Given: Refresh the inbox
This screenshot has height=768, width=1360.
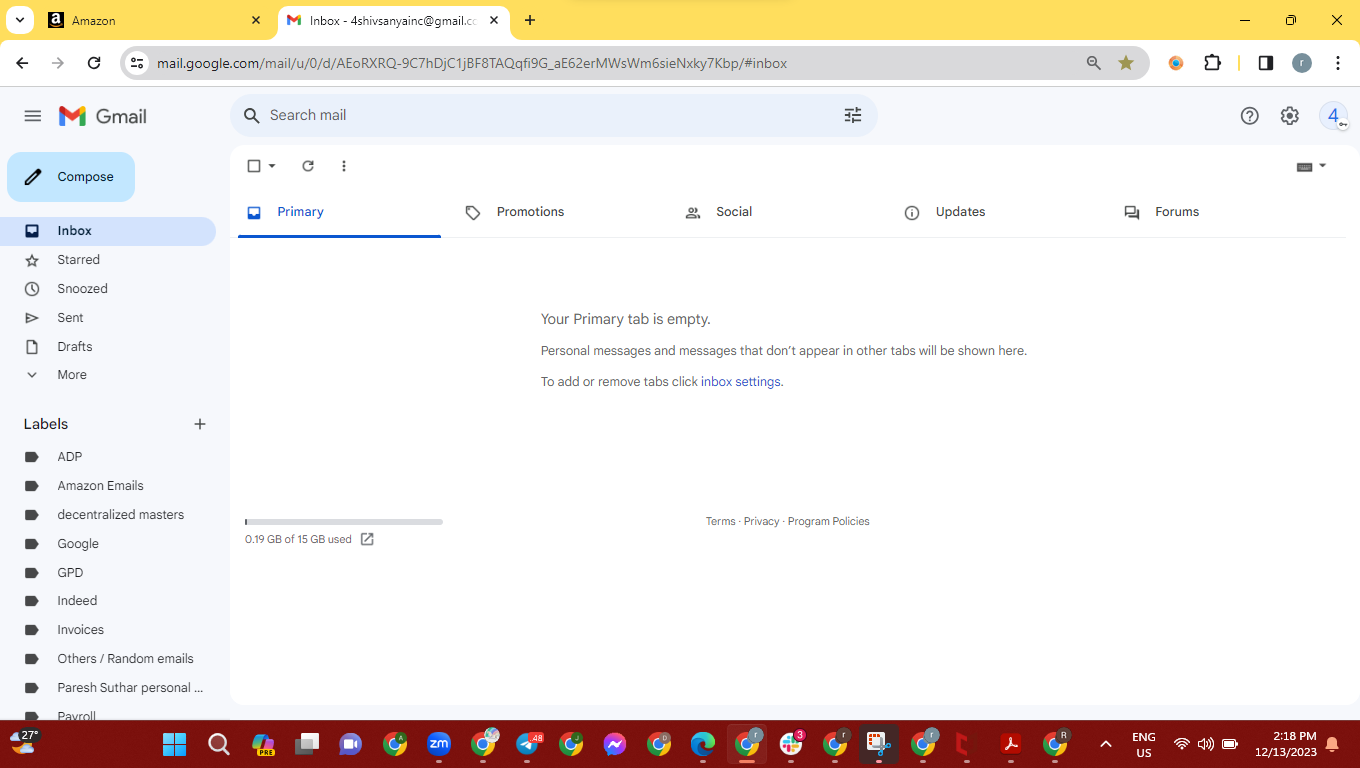Looking at the screenshot, I should (x=308, y=166).
